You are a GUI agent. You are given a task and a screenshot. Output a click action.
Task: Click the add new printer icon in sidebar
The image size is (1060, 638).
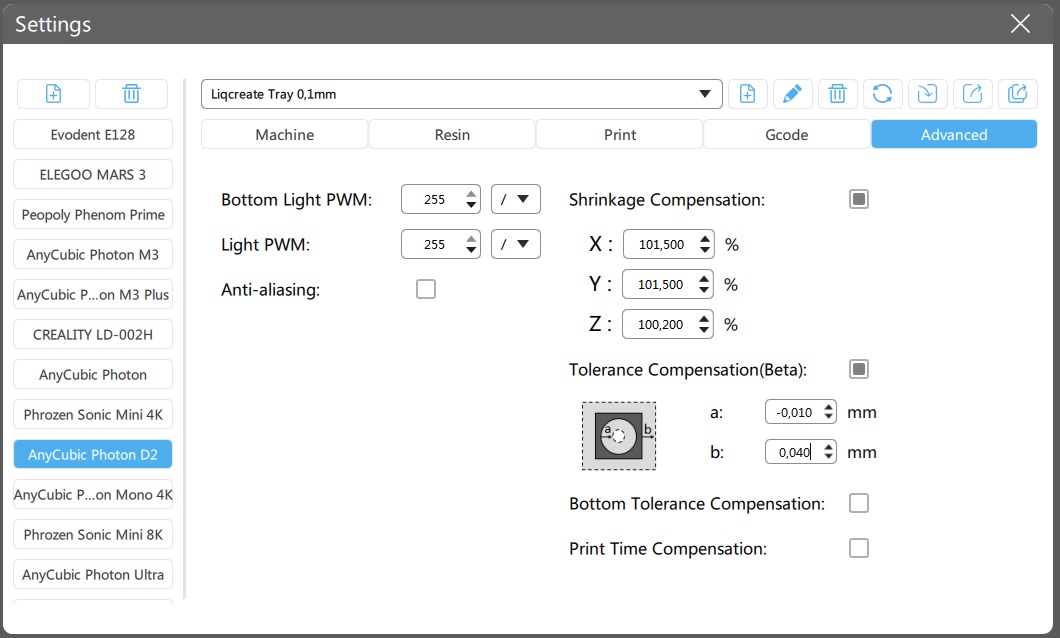coord(53,94)
